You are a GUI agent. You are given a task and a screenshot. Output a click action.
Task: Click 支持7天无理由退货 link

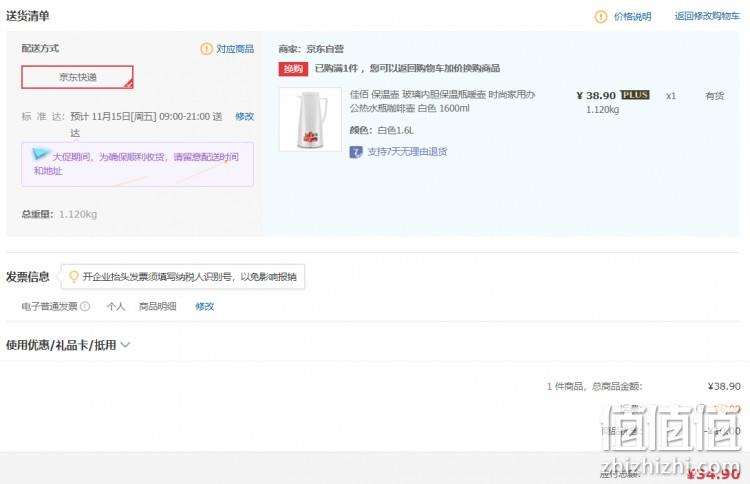click(407, 152)
